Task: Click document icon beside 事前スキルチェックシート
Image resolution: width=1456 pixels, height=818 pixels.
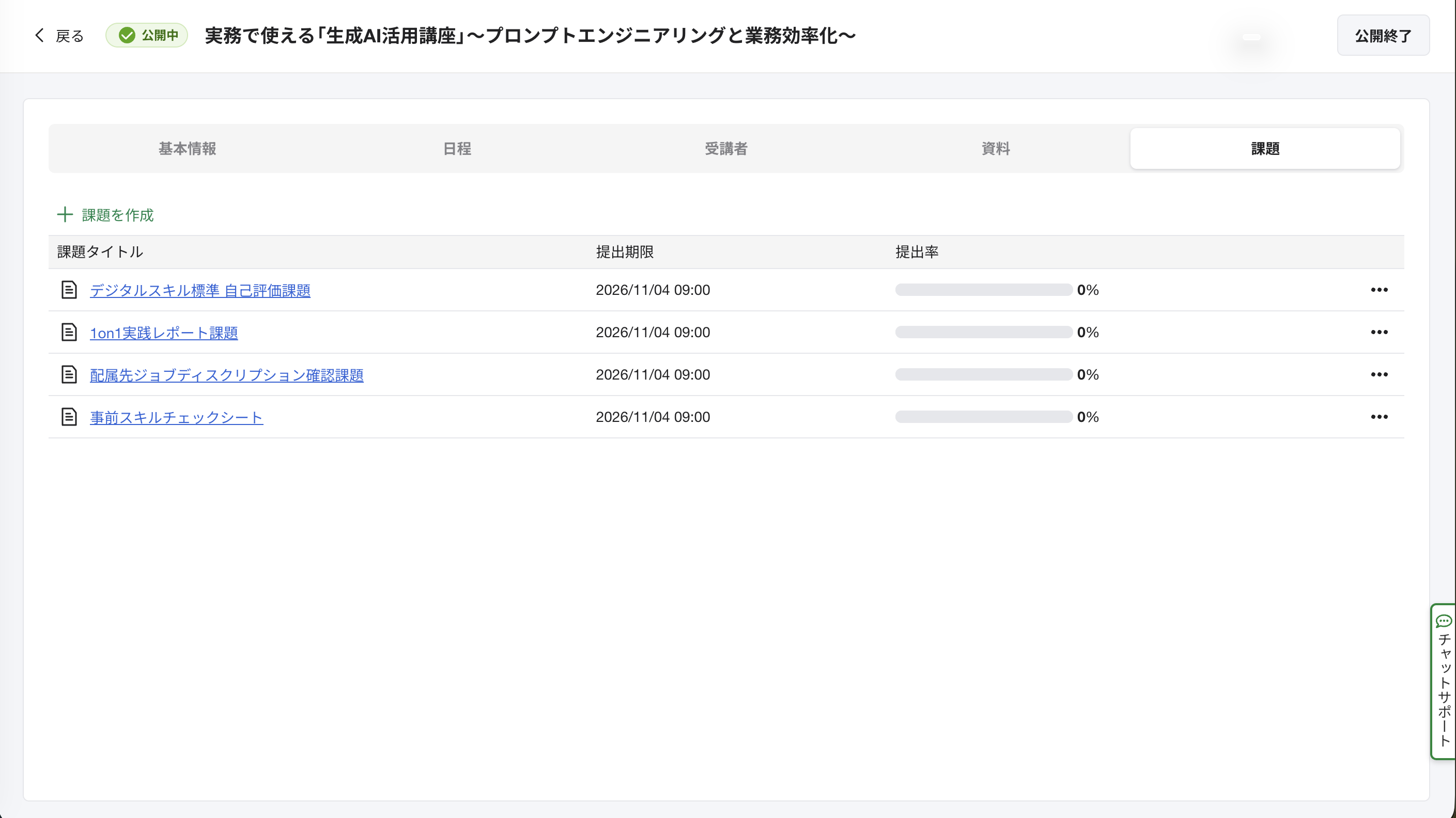Action: click(x=69, y=417)
